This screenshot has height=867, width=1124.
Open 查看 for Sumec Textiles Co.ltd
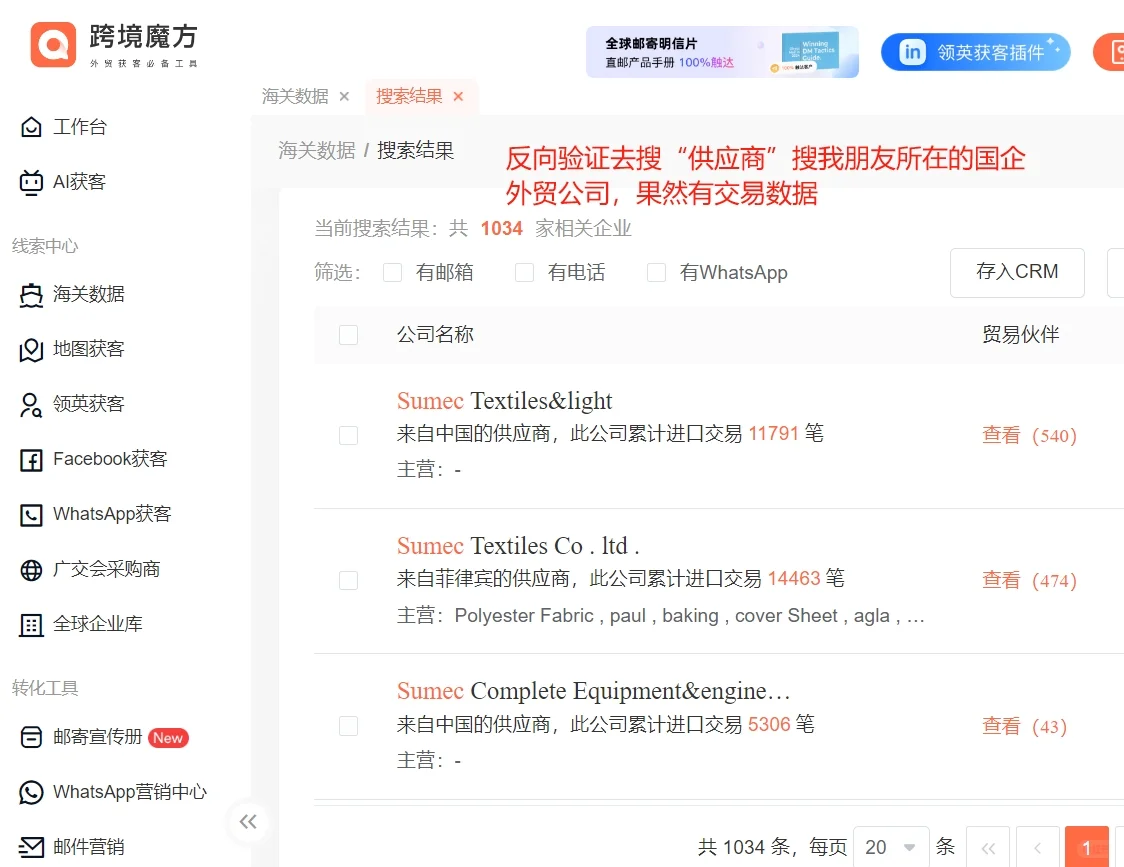pyautogui.click(x=1001, y=580)
